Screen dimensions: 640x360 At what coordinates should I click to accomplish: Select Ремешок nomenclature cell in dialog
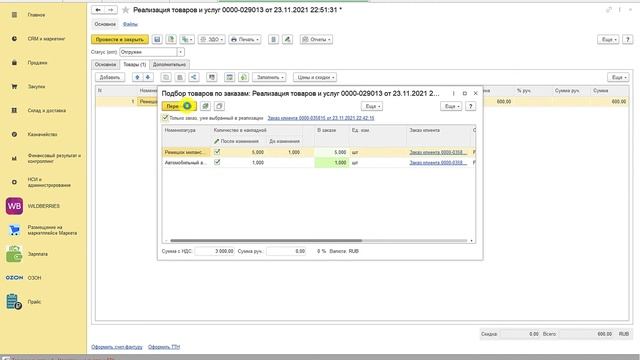coord(186,152)
